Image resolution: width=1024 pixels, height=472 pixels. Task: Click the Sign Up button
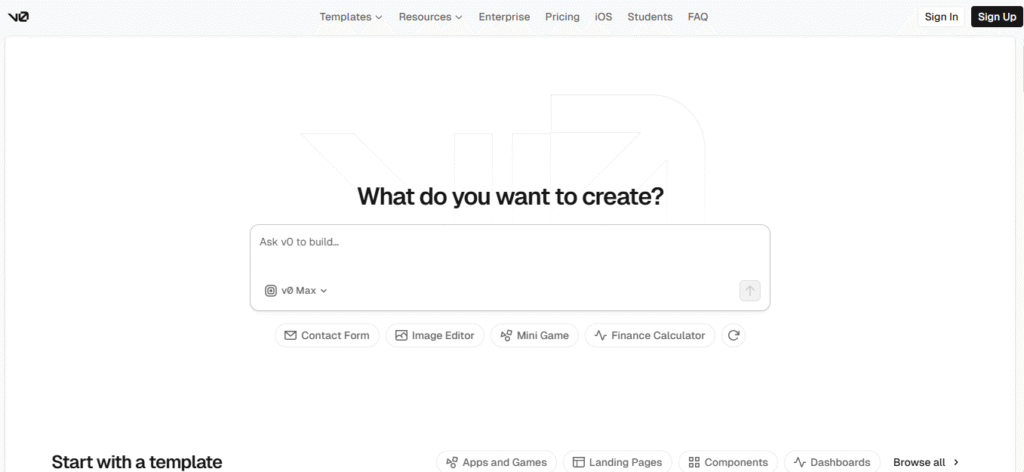point(996,17)
